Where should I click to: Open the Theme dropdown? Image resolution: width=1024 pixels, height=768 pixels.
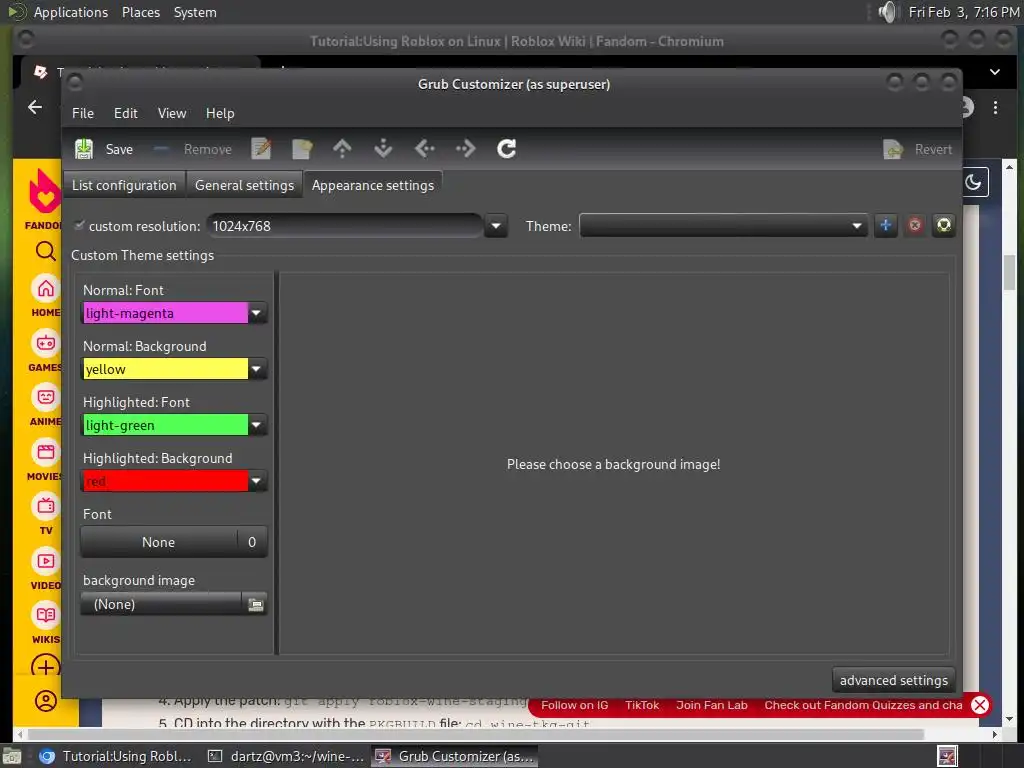[x=724, y=226]
